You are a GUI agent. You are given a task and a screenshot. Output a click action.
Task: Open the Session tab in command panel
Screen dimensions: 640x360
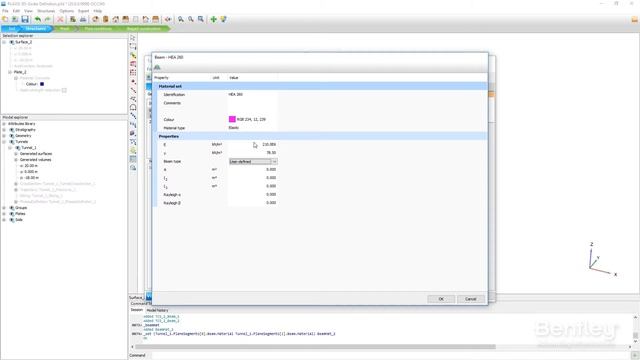click(136, 310)
